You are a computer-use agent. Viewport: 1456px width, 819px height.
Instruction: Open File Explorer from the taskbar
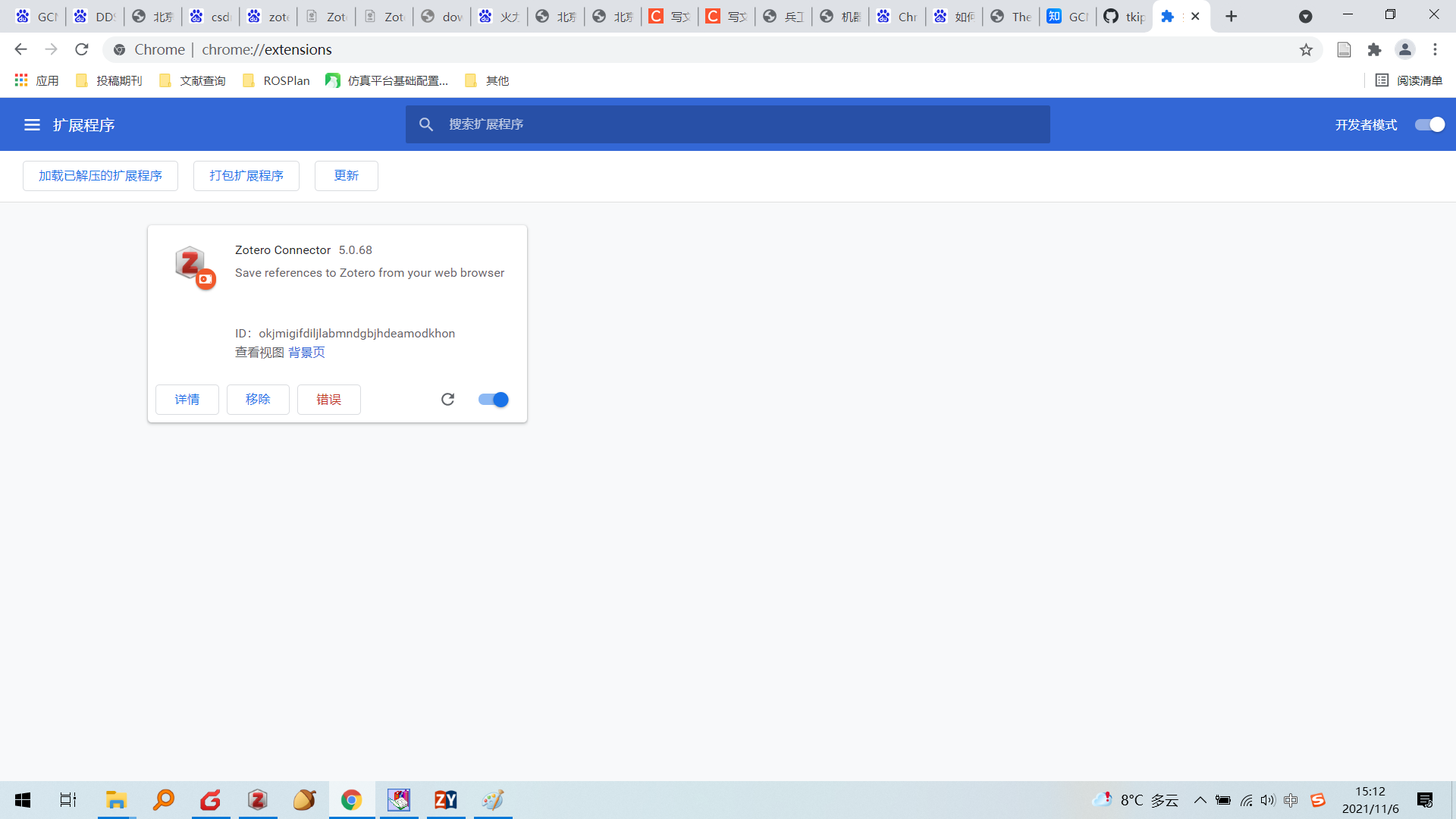tap(116, 800)
